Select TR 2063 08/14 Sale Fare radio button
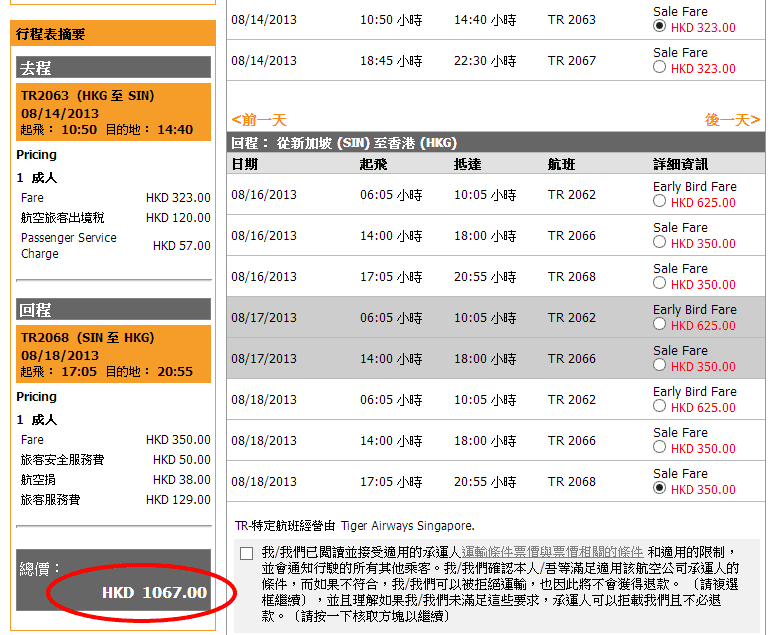773x635 pixels. (x=659, y=27)
